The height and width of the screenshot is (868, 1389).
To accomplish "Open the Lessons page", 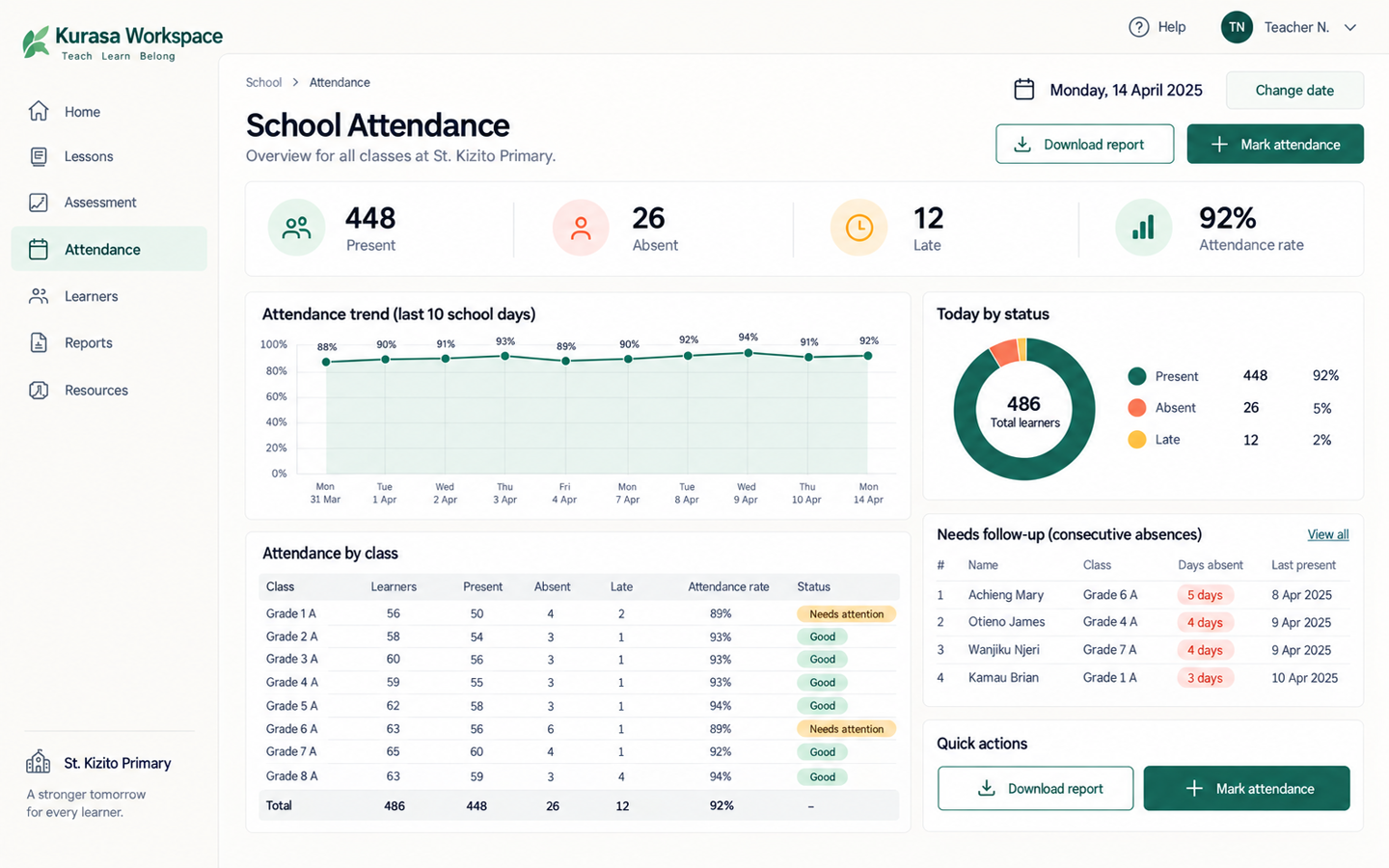I will coord(109,156).
